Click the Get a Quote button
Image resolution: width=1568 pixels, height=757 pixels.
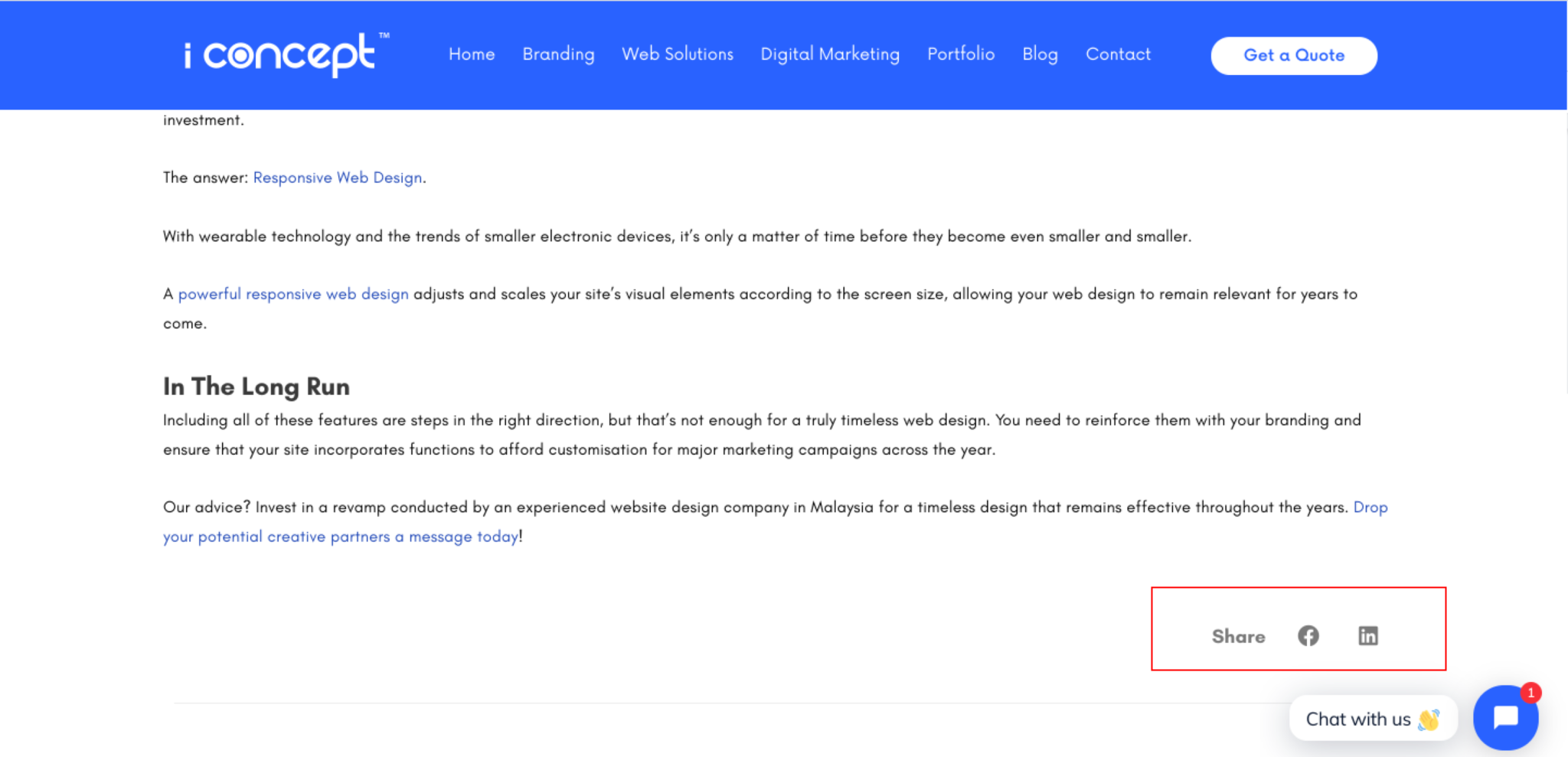[1294, 55]
